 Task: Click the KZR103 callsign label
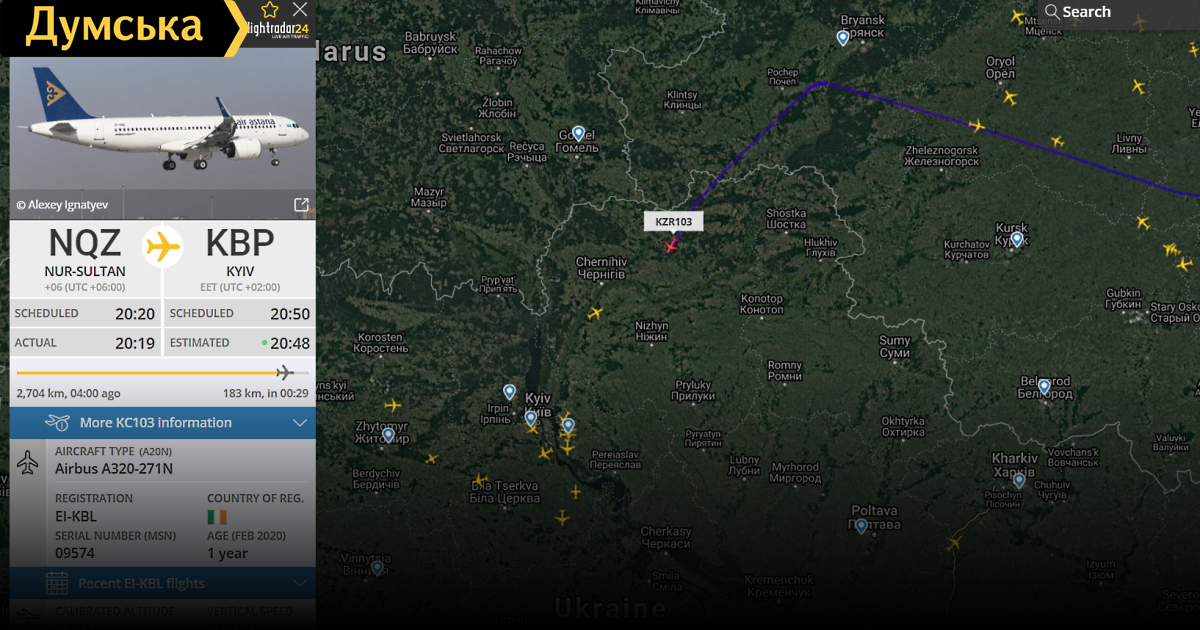(x=674, y=222)
